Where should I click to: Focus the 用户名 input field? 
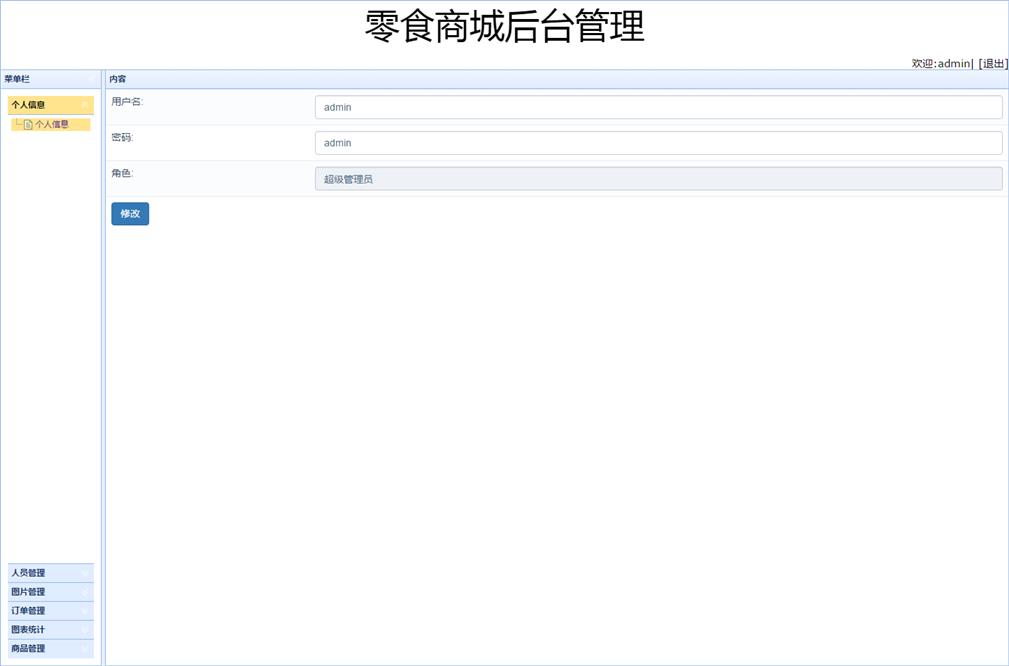[x=658, y=107]
